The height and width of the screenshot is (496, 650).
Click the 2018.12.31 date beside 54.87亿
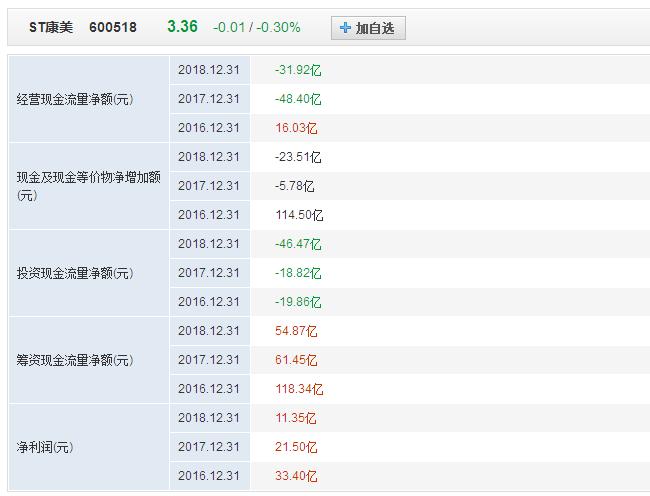(209, 331)
